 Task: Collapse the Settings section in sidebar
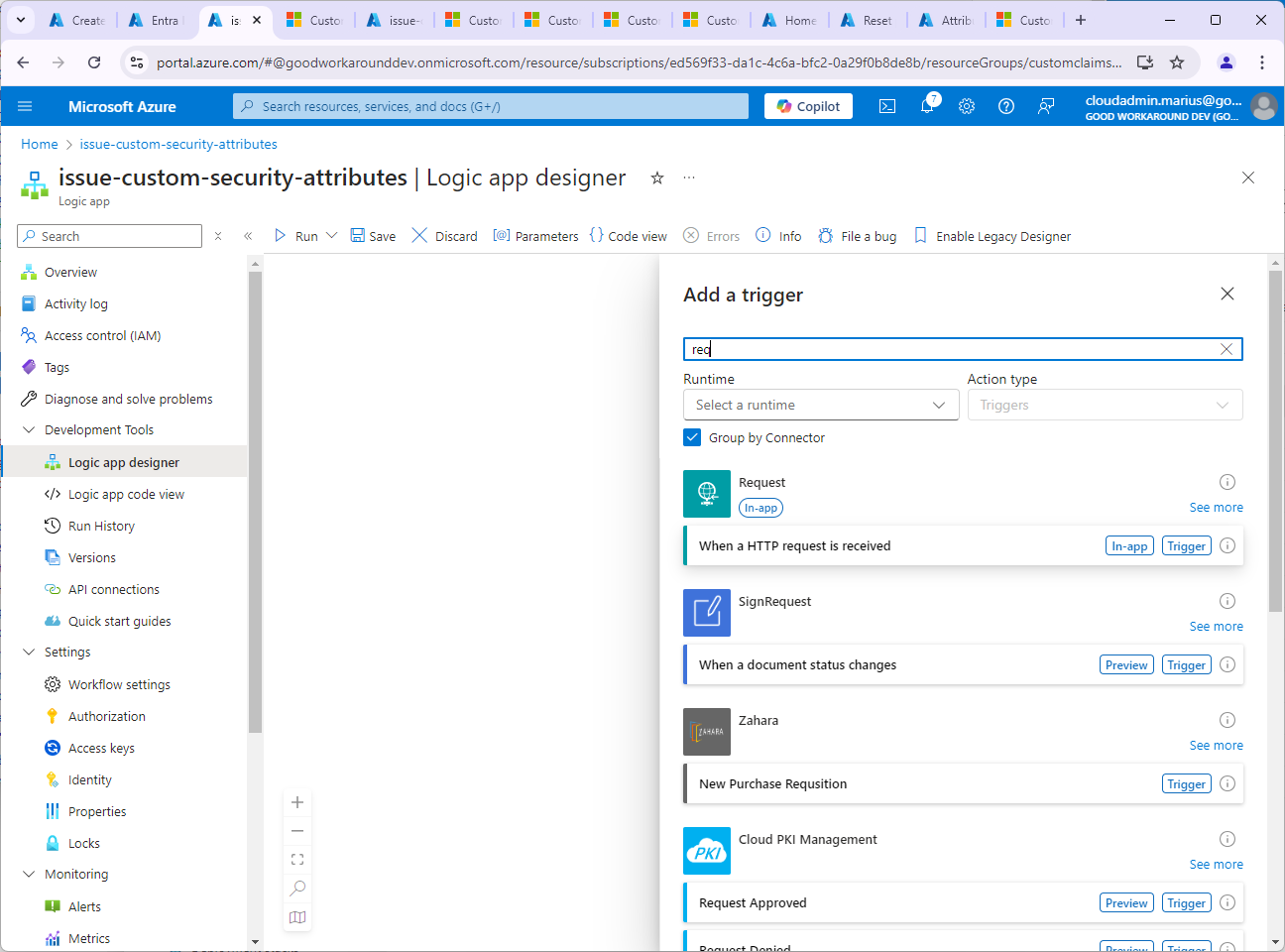29,652
